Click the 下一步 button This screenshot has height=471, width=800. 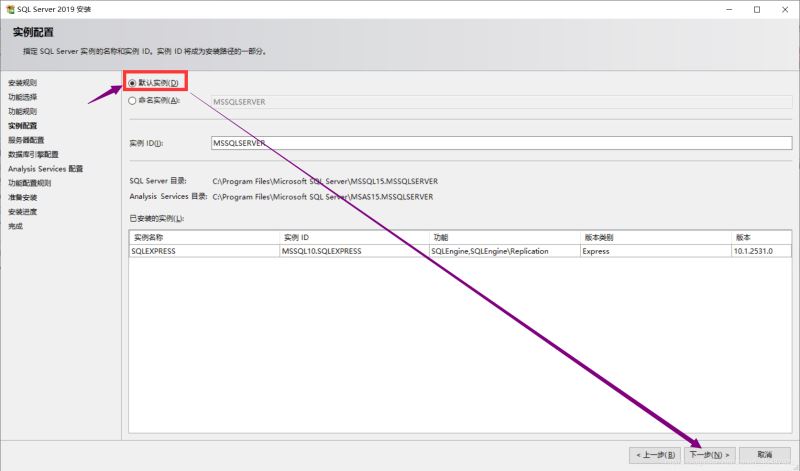(x=710, y=454)
